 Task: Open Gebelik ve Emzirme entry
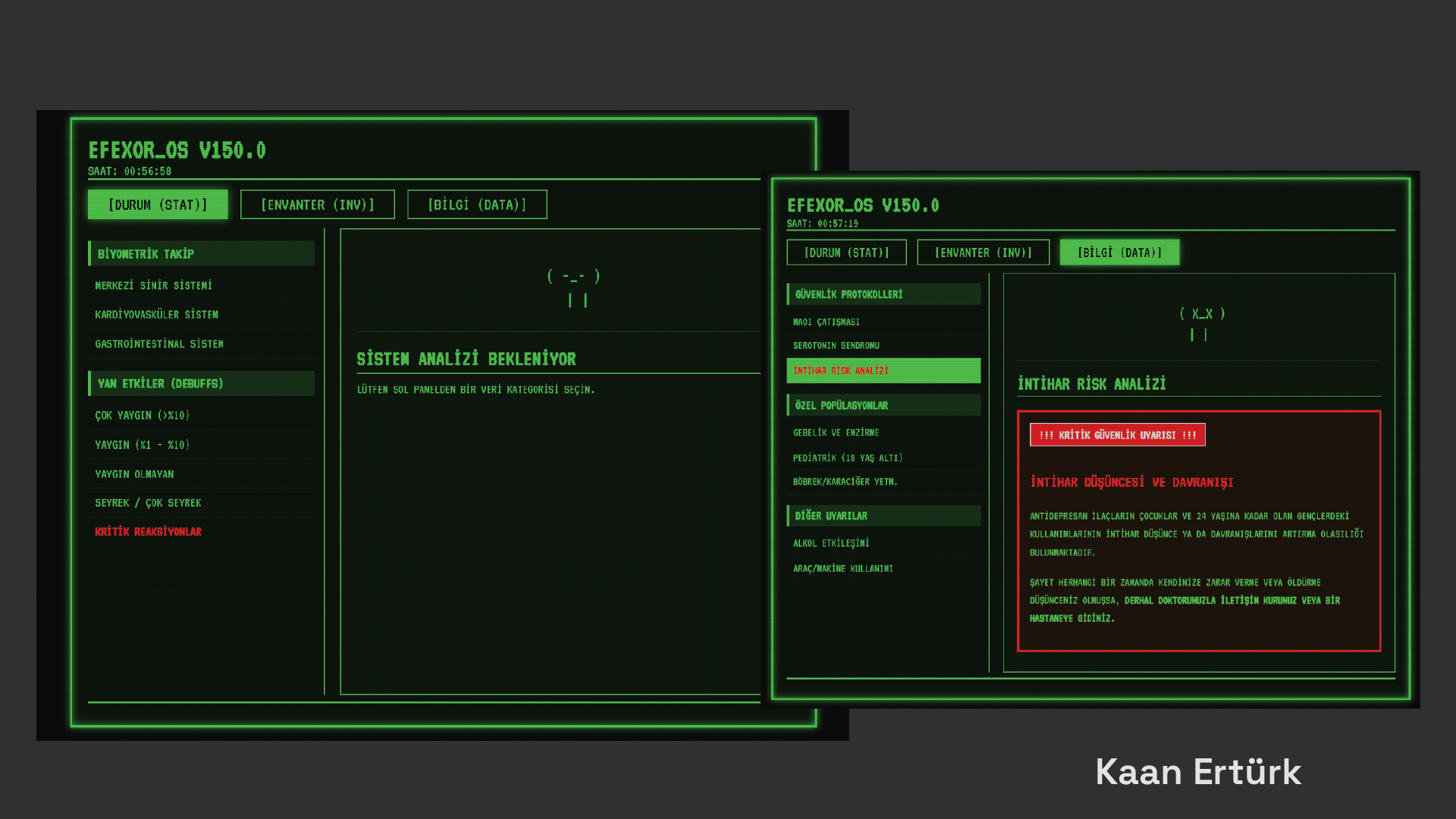click(x=883, y=433)
